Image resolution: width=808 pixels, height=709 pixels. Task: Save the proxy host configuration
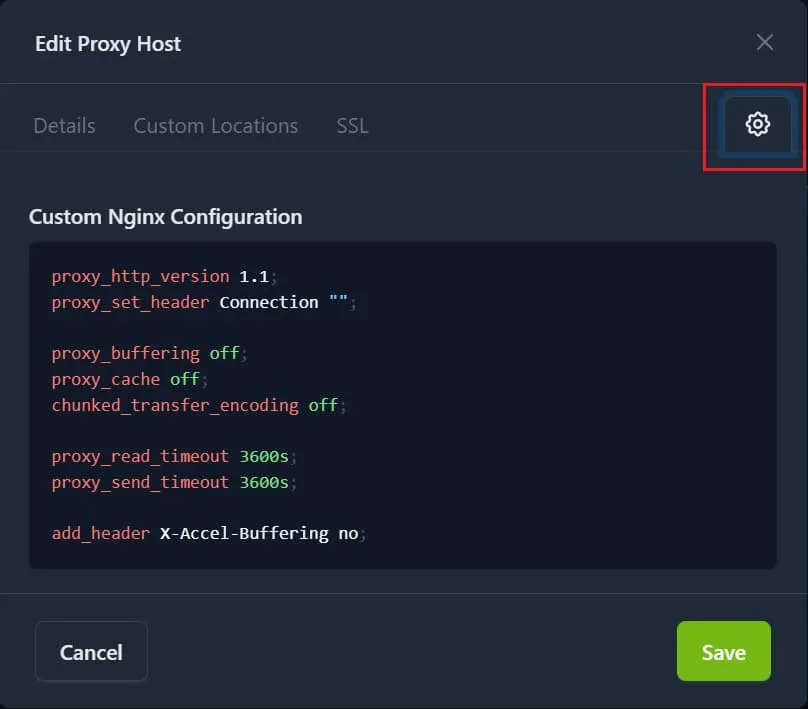[x=723, y=652]
